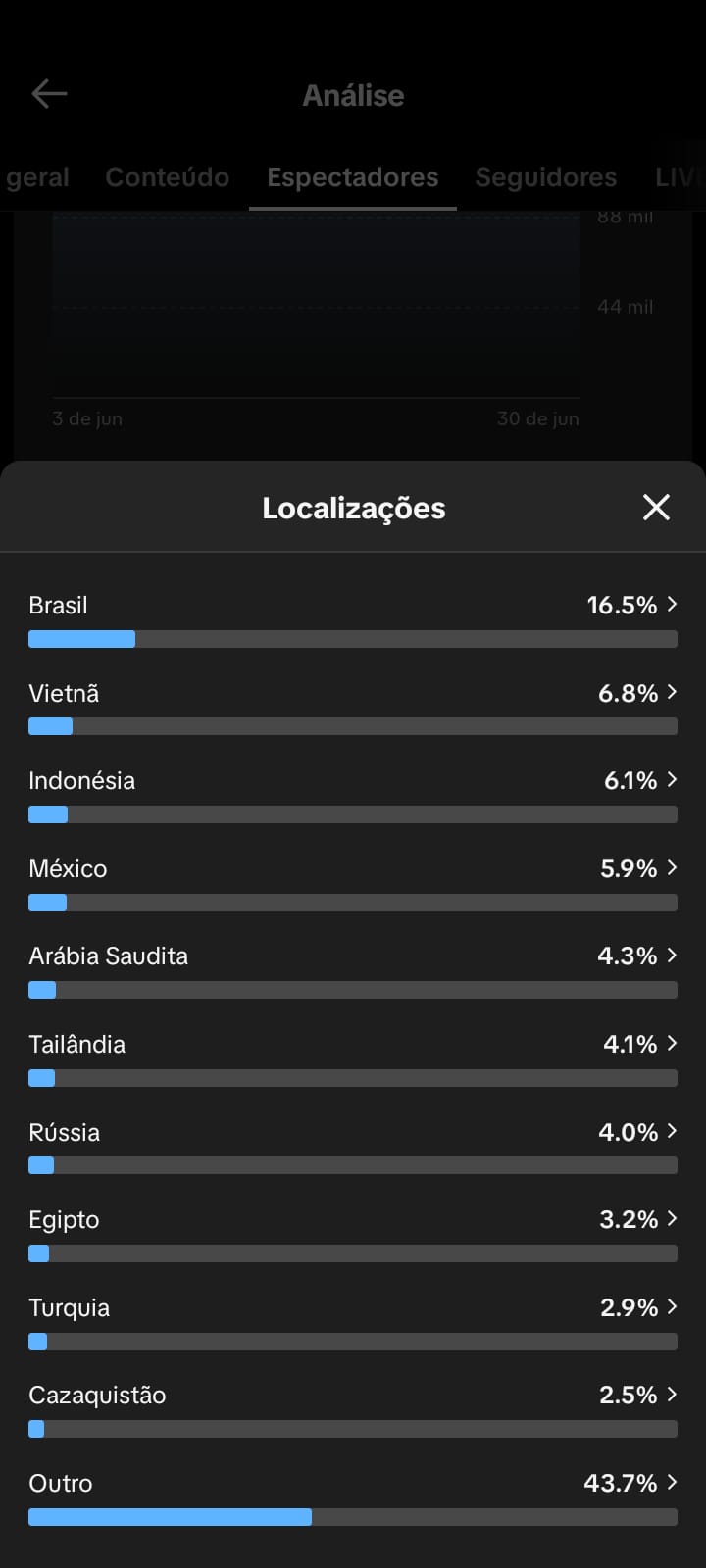Open México details chevron
This screenshot has height=1568, width=706.
[672, 868]
